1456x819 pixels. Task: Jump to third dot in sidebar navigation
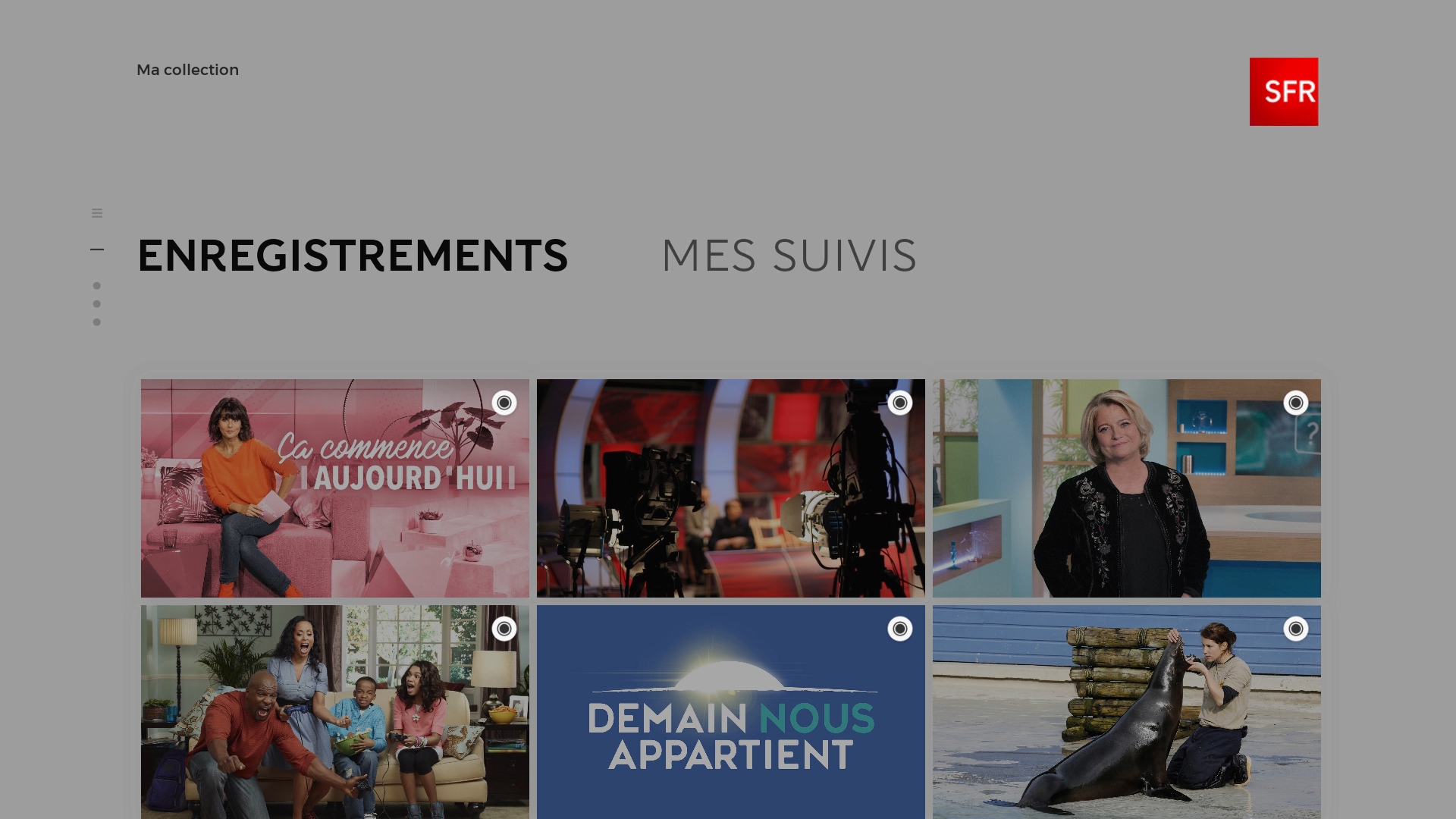(97, 322)
